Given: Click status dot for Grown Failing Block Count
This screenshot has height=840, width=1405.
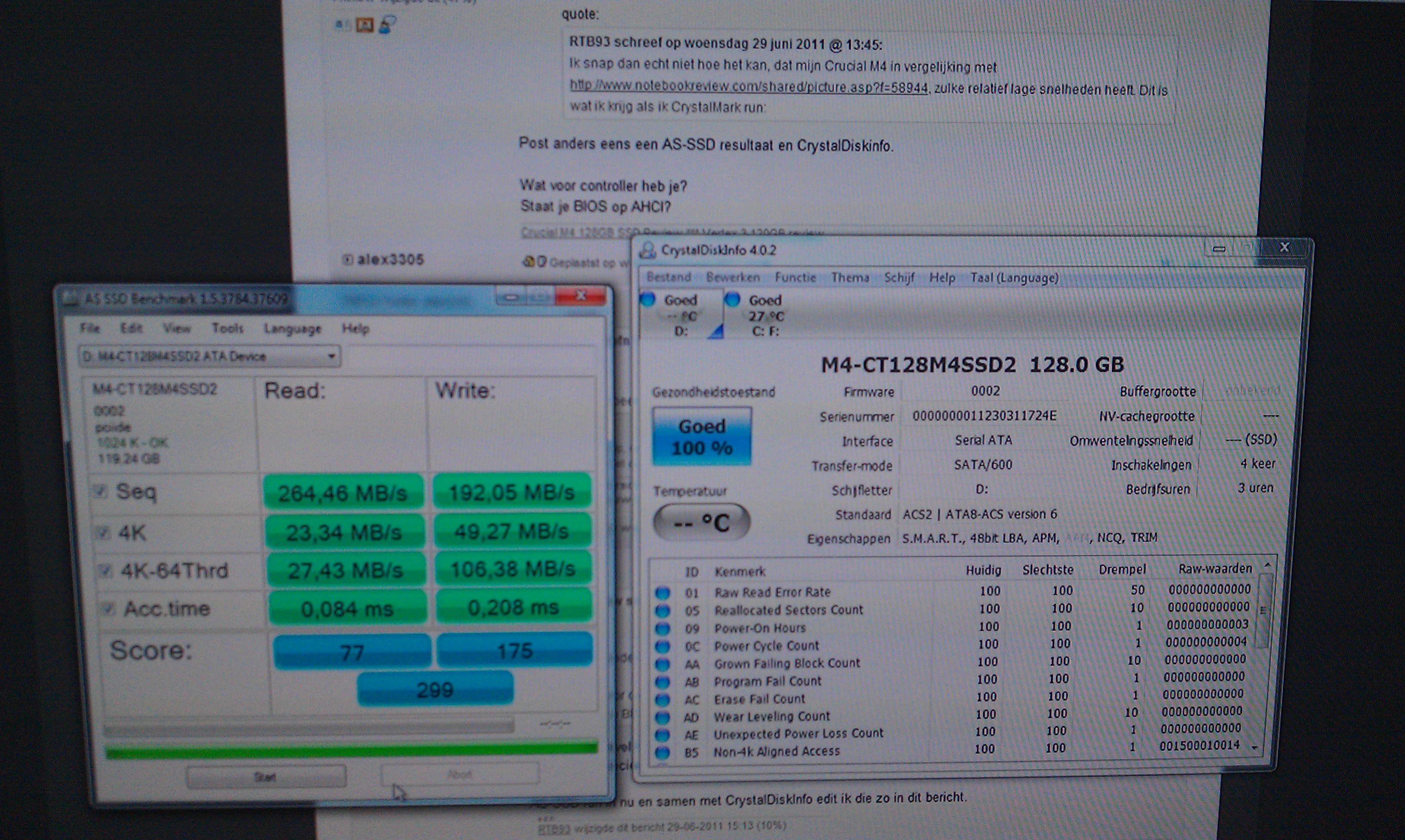Looking at the screenshot, I should point(662,664).
